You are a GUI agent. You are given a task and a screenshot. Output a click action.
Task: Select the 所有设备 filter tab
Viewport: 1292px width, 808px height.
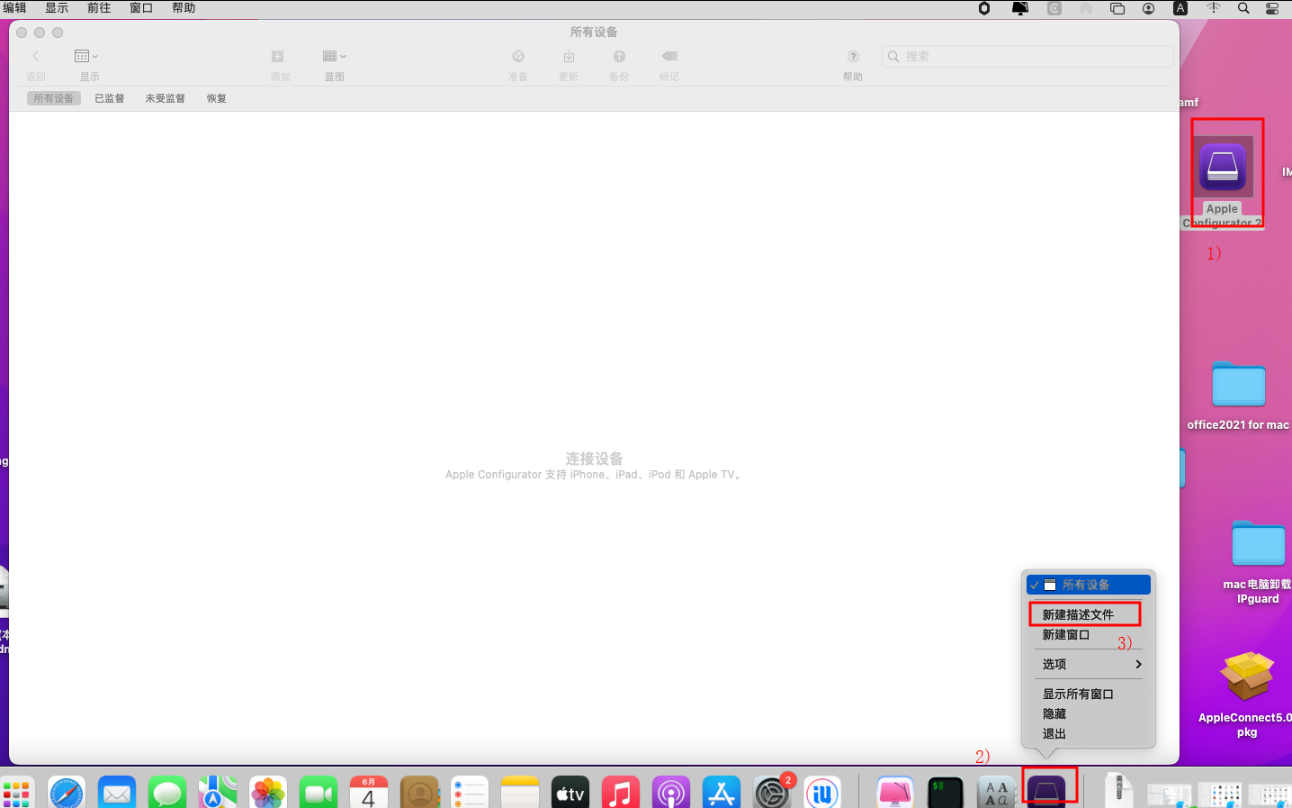[x=54, y=99]
